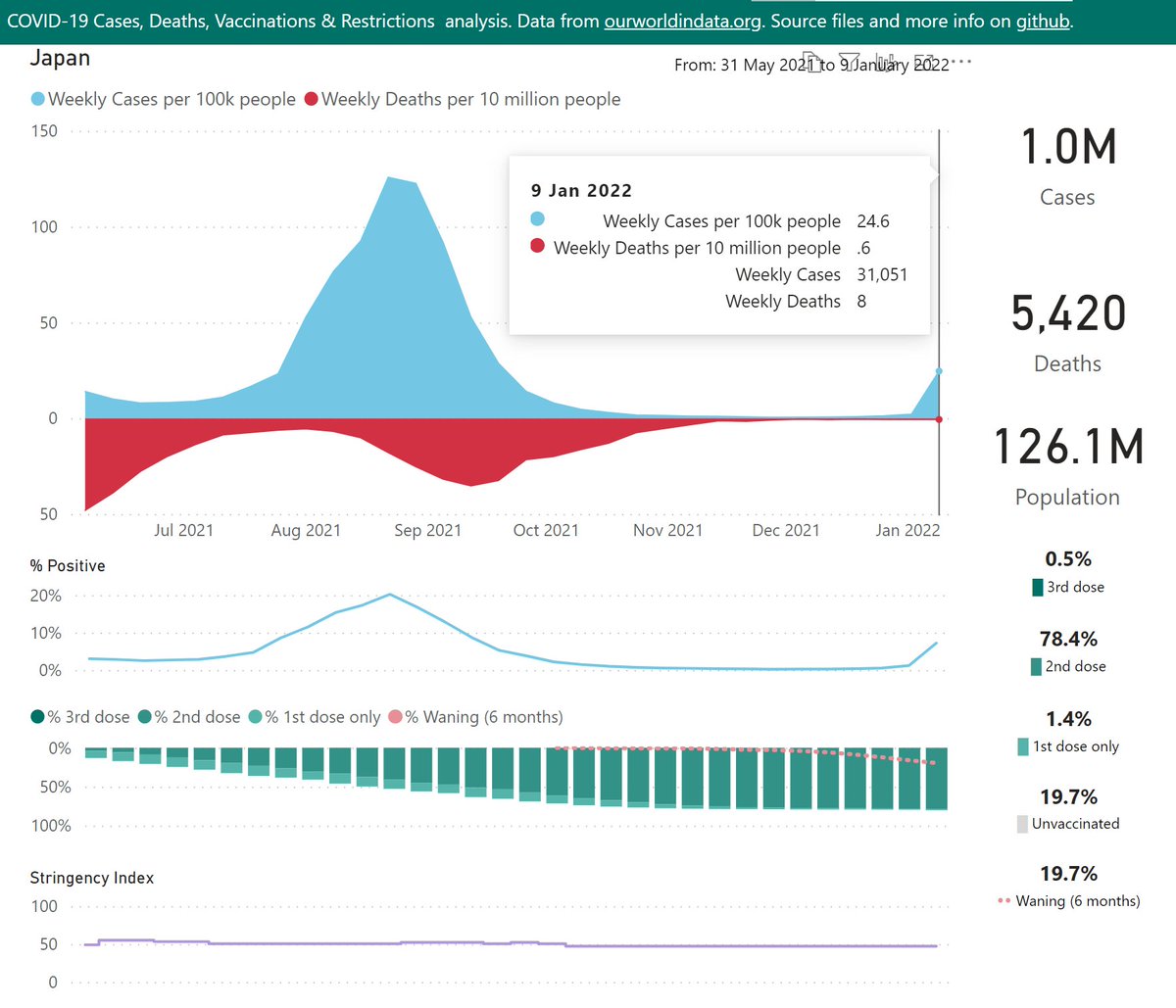The width and height of the screenshot is (1176, 1008).
Task: Click the date range text From 31 May 2021
Action: coord(811,65)
